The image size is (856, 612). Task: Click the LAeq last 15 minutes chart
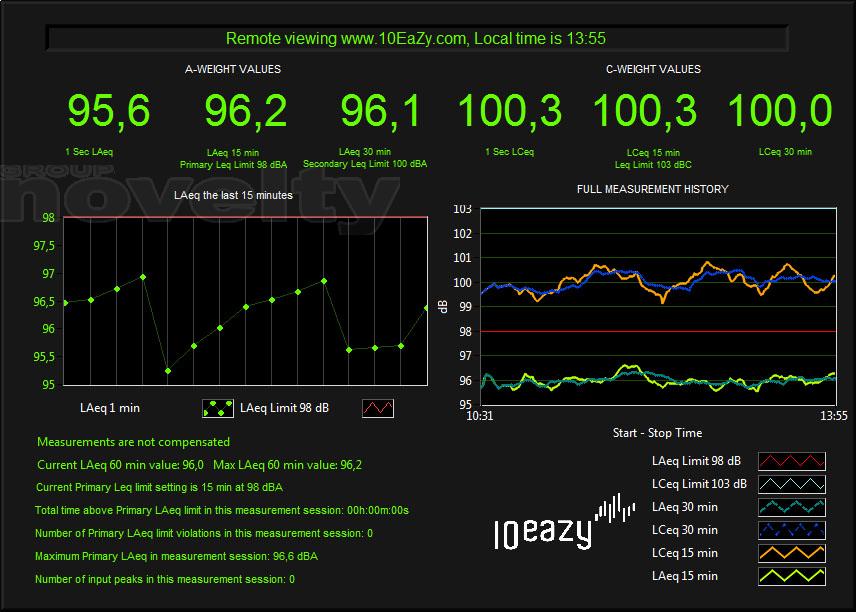246,301
